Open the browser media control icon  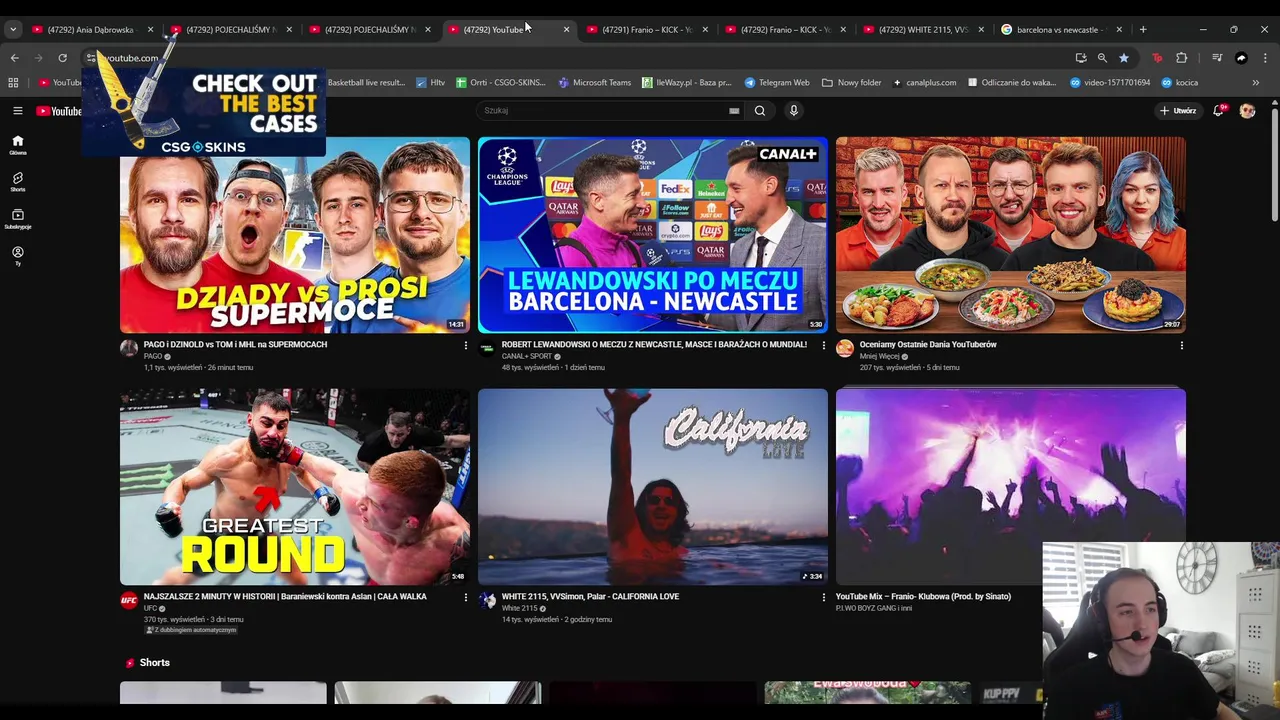pyautogui.click(x=1217, y=58)
